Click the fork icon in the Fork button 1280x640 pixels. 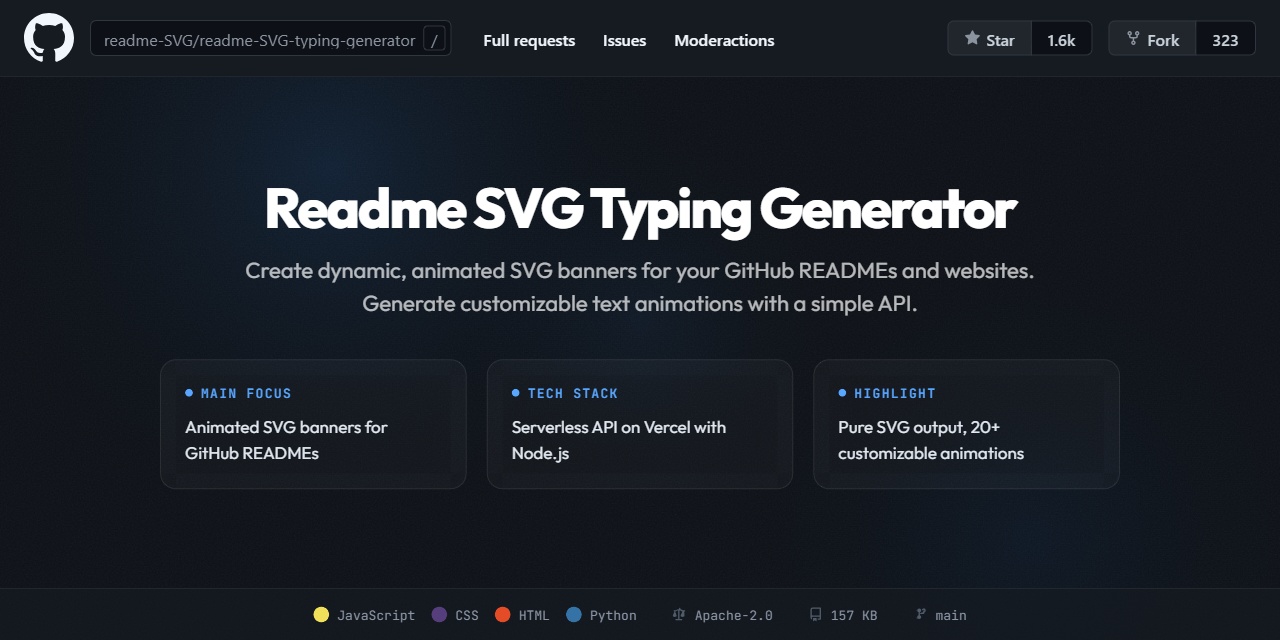pos(1132,39)
